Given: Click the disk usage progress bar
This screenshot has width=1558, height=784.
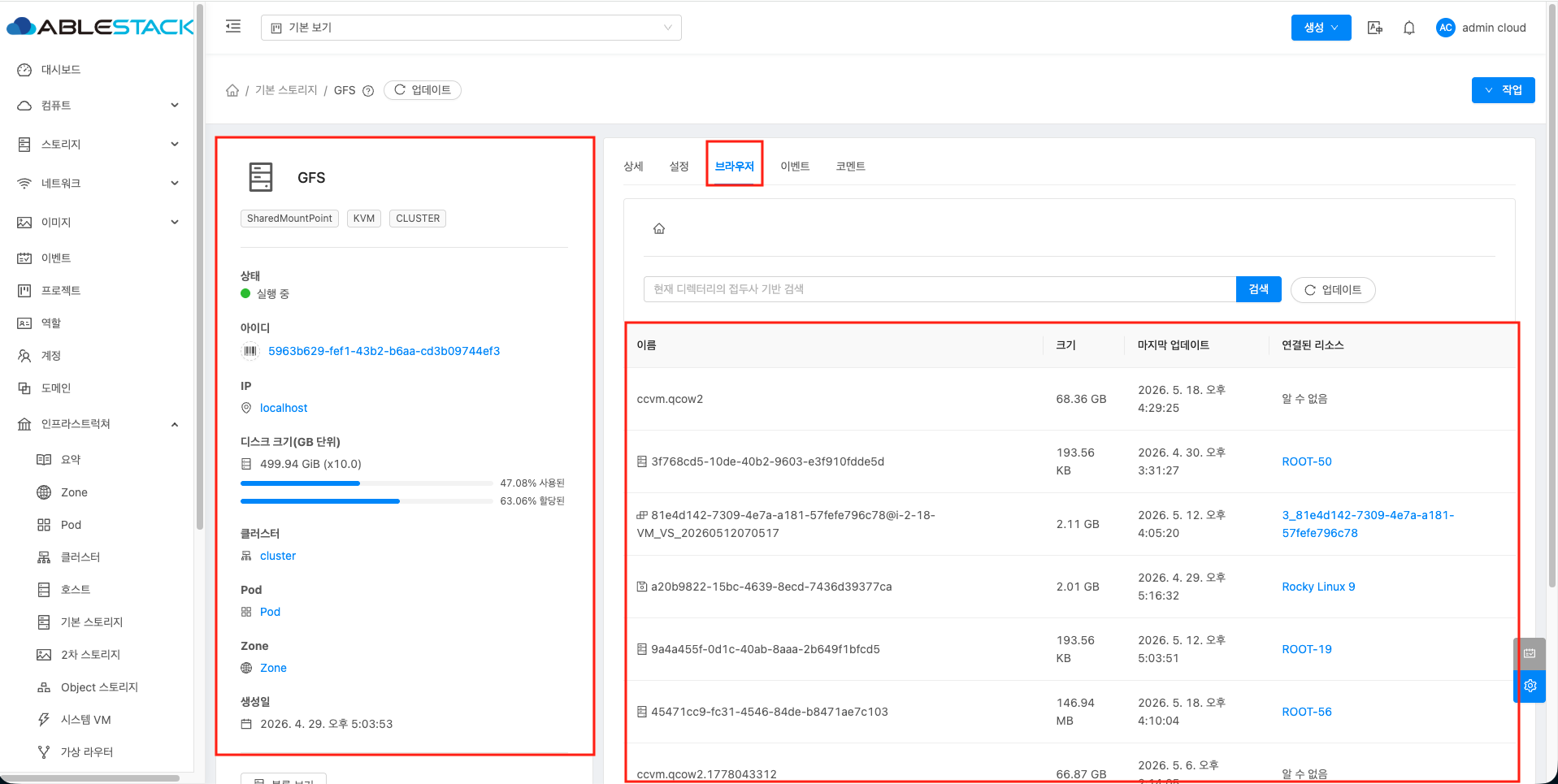Looking at the screenshot, I should tap(367, 483).
